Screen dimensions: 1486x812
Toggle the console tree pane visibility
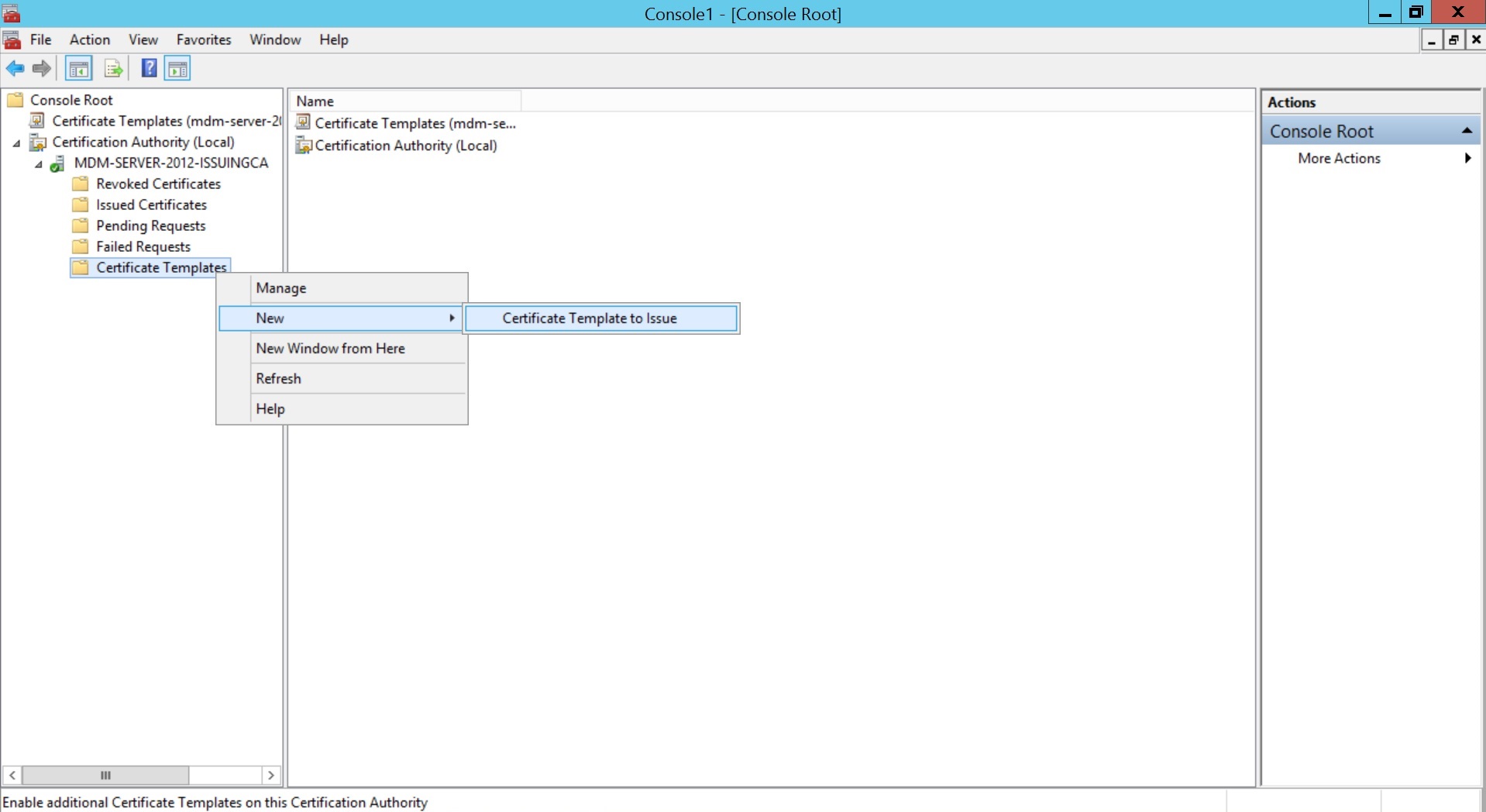[78, 68]
